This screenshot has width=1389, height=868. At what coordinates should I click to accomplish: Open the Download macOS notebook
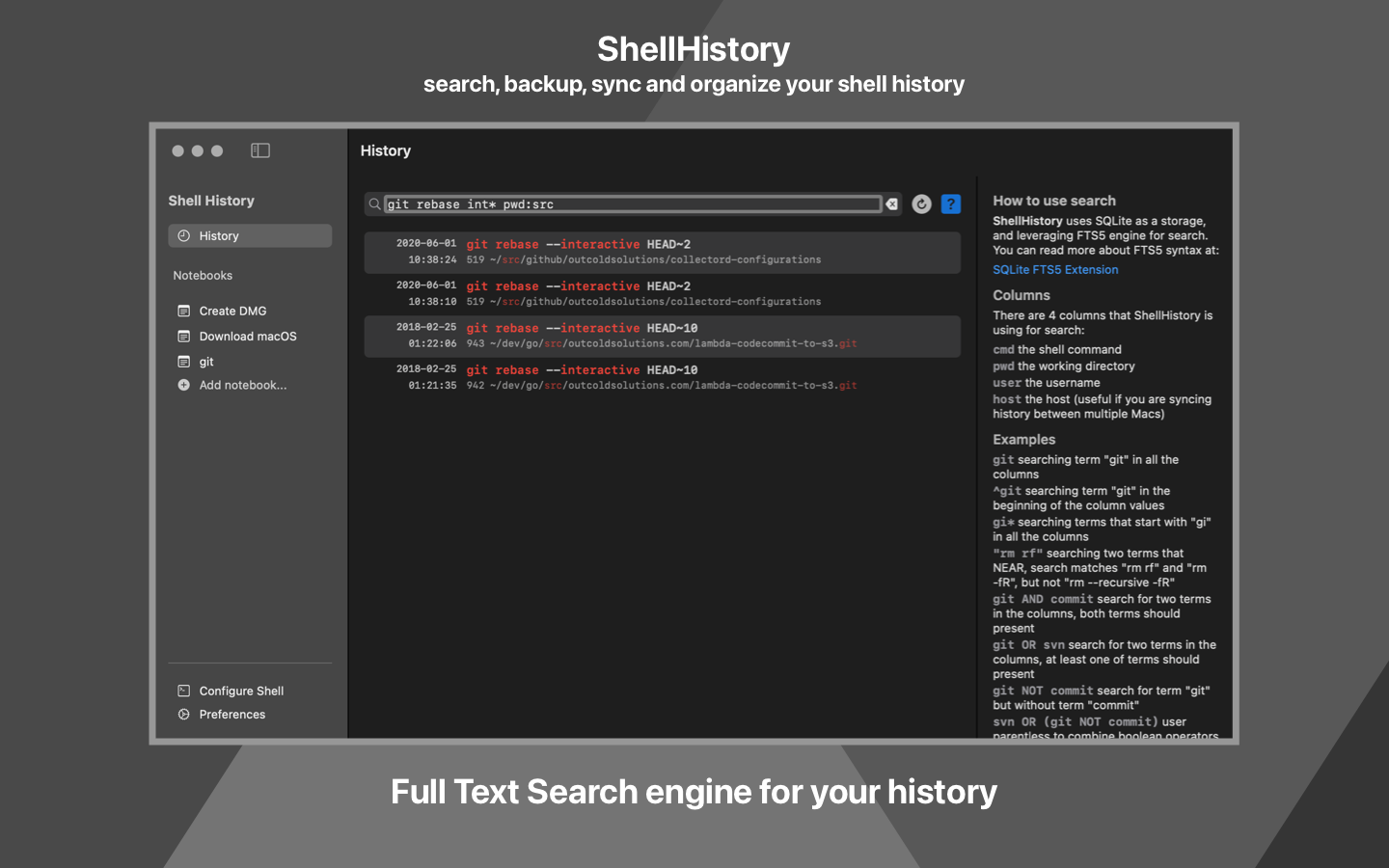(x=248, y=337)
